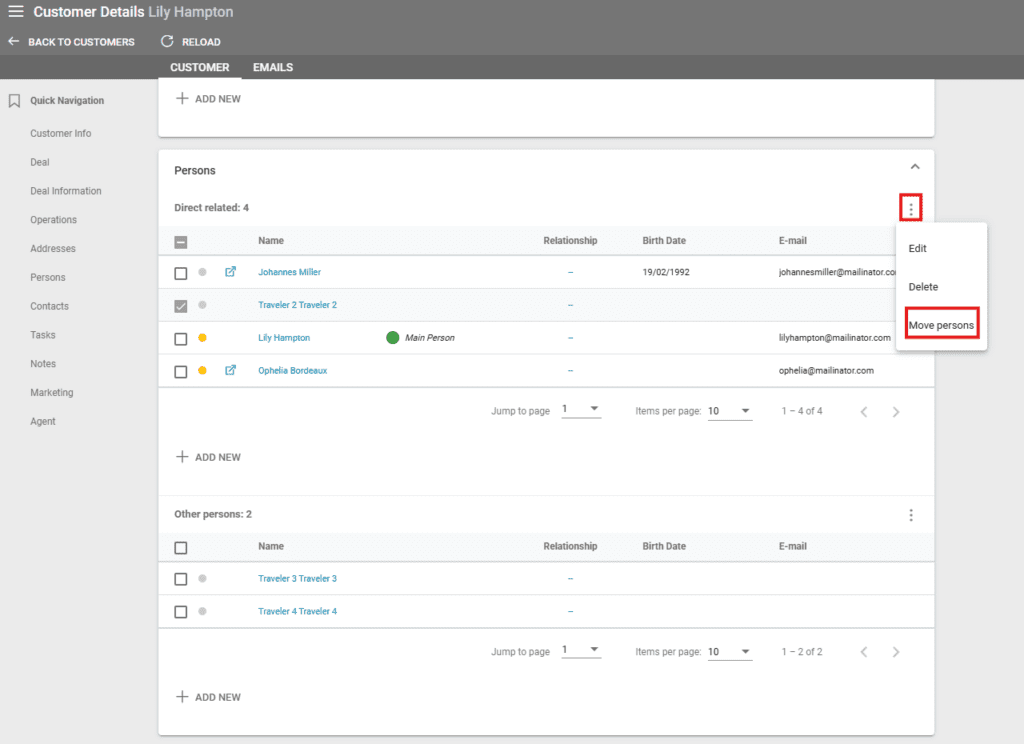The width and height of the screenshot is (1024, 744).
Task: Switch to the Emails tab
Action: (x=272, y=67)
